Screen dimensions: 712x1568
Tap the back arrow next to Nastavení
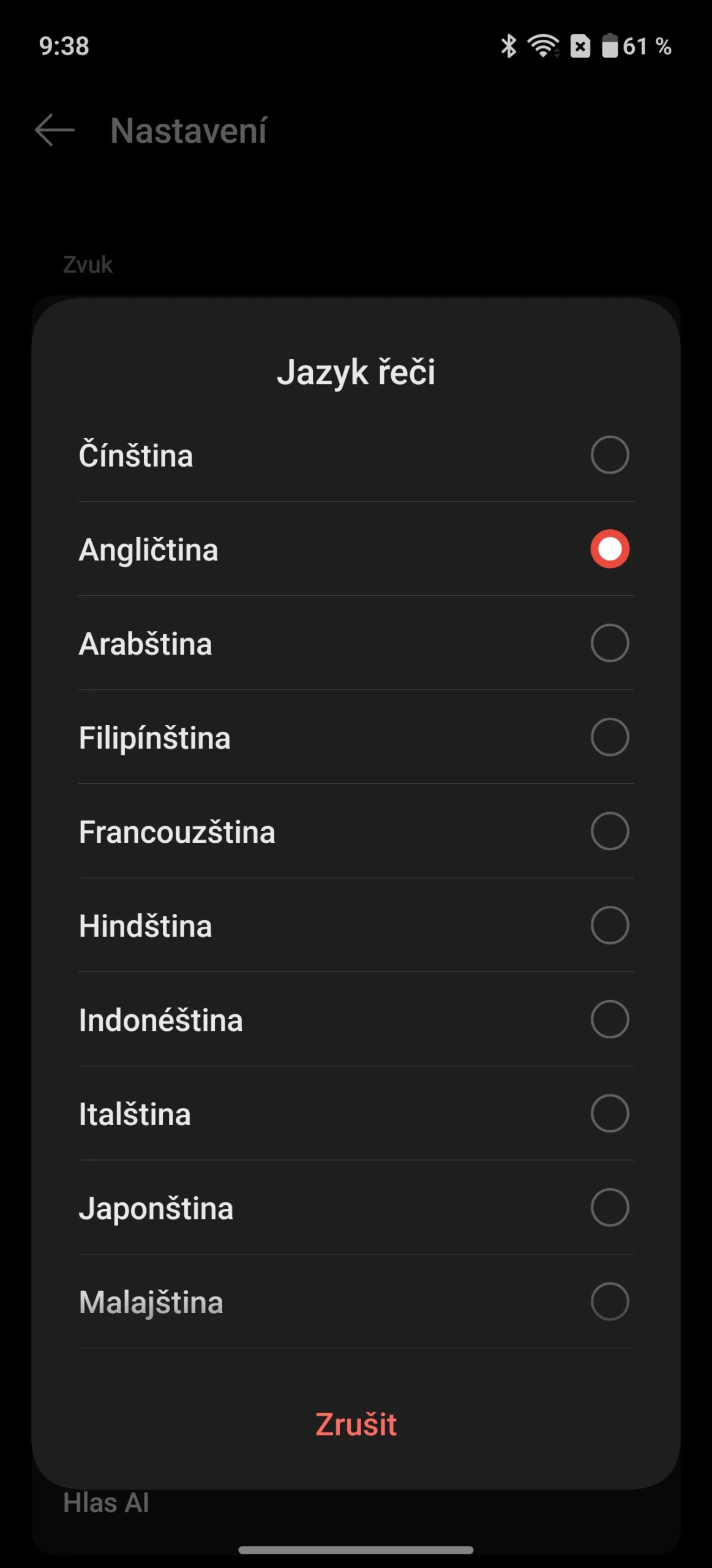coord(54,130)
